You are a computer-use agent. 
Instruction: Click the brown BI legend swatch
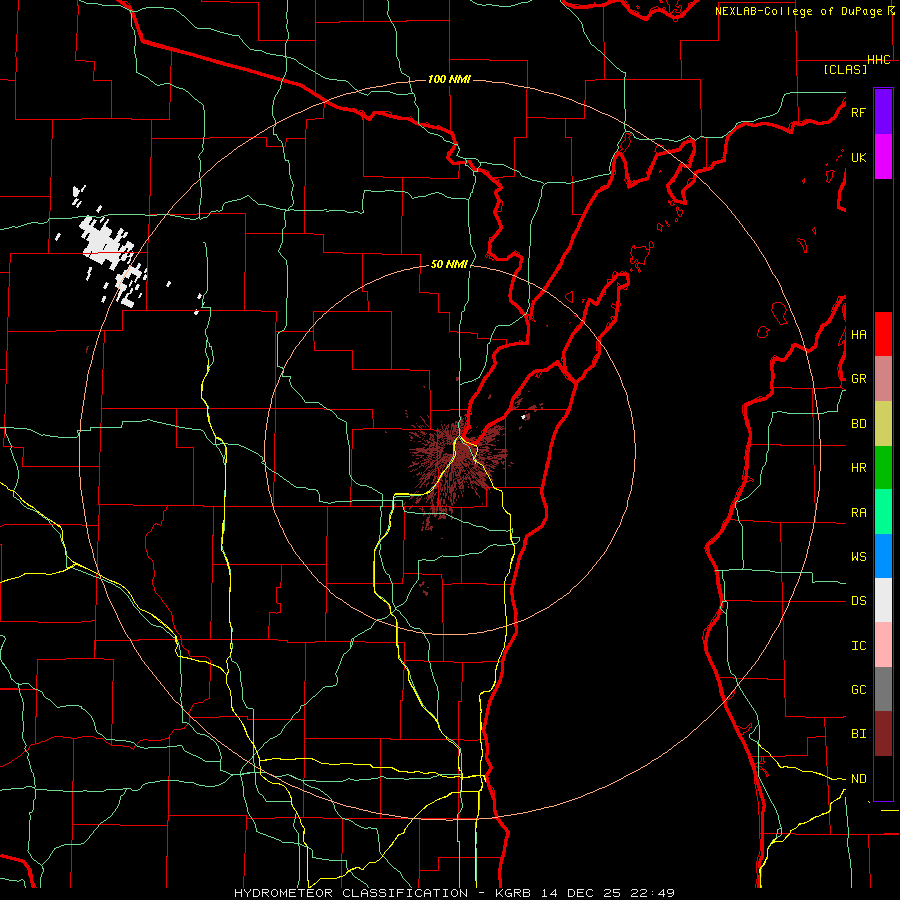[x=883, y=734]
